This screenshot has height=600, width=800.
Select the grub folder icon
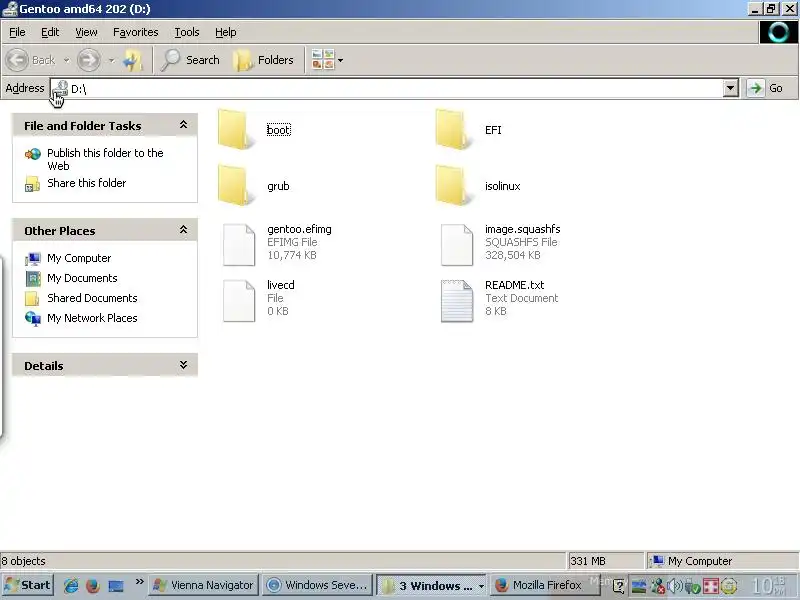pos(235,185)
